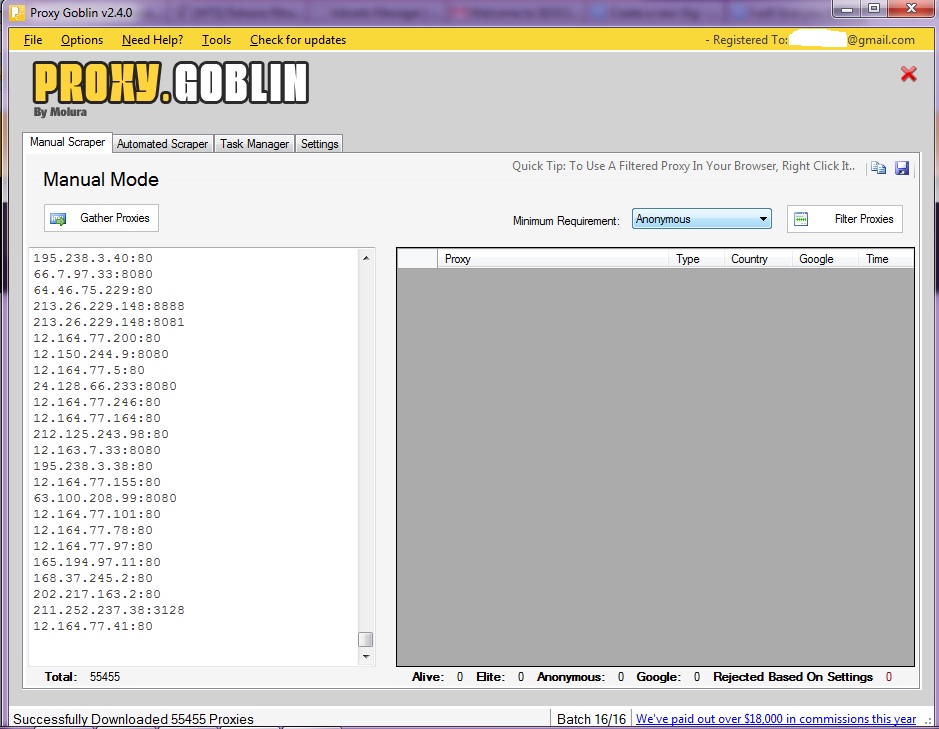Click the Filter Proxies button

coord(844,219)
